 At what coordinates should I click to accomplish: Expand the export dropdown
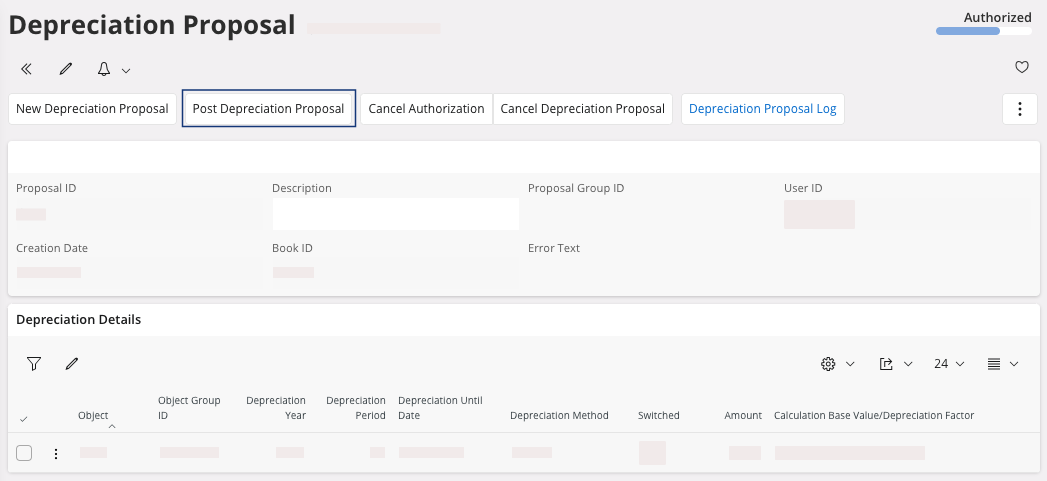point(894,364)
